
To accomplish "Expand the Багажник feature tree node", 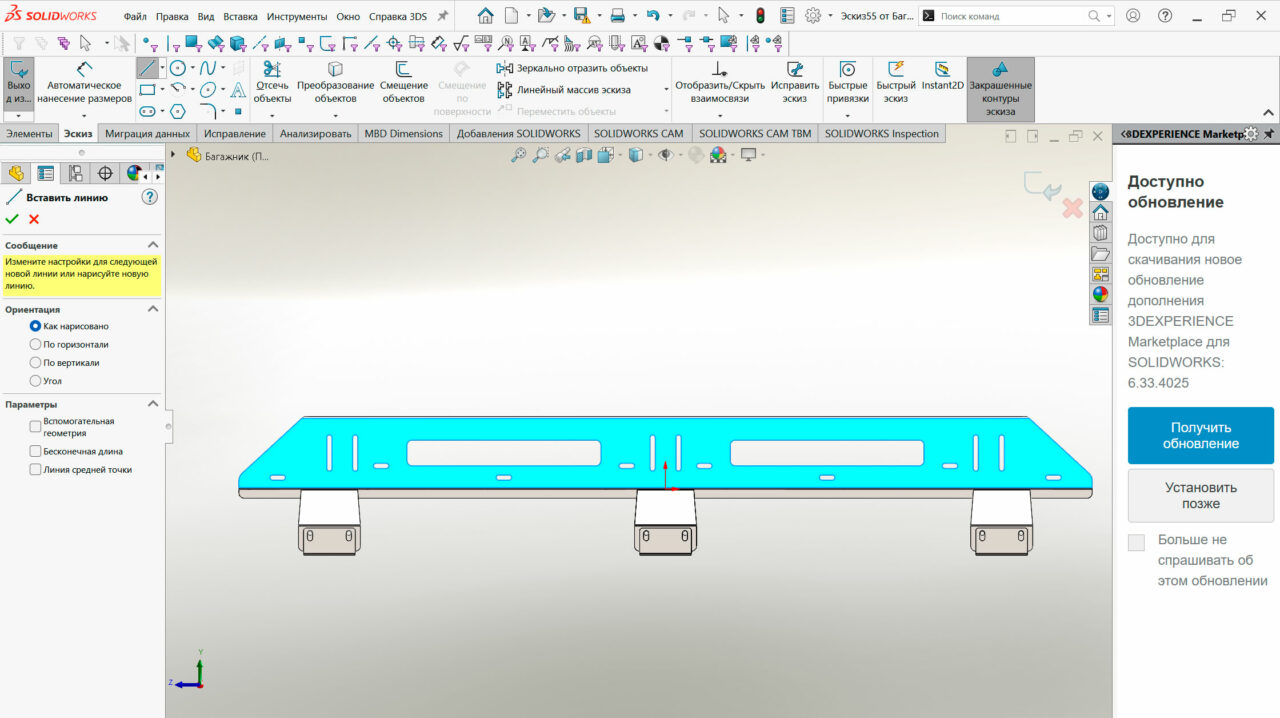I will tap(173, 155).
